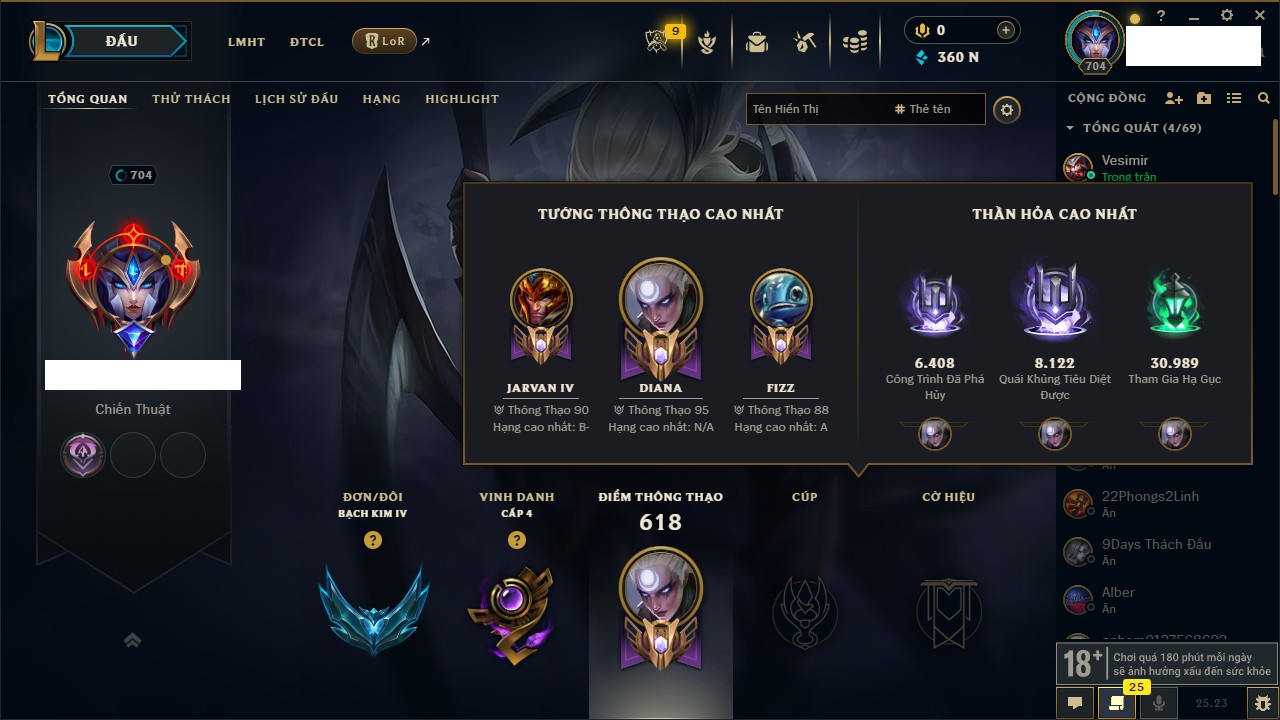Switch to the THỬ THÁCH tab

tap(191, 99)
